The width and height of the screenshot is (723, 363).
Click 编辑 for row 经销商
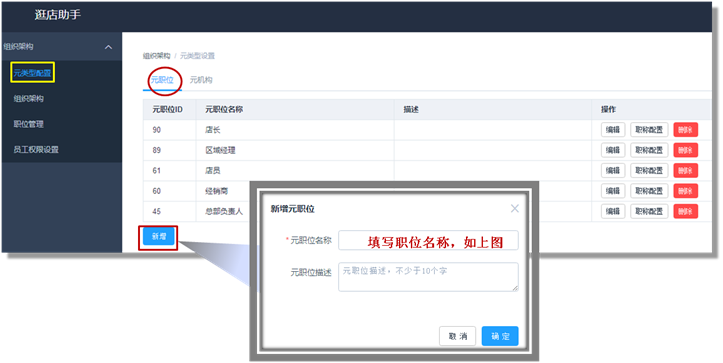tap(613, 190)
